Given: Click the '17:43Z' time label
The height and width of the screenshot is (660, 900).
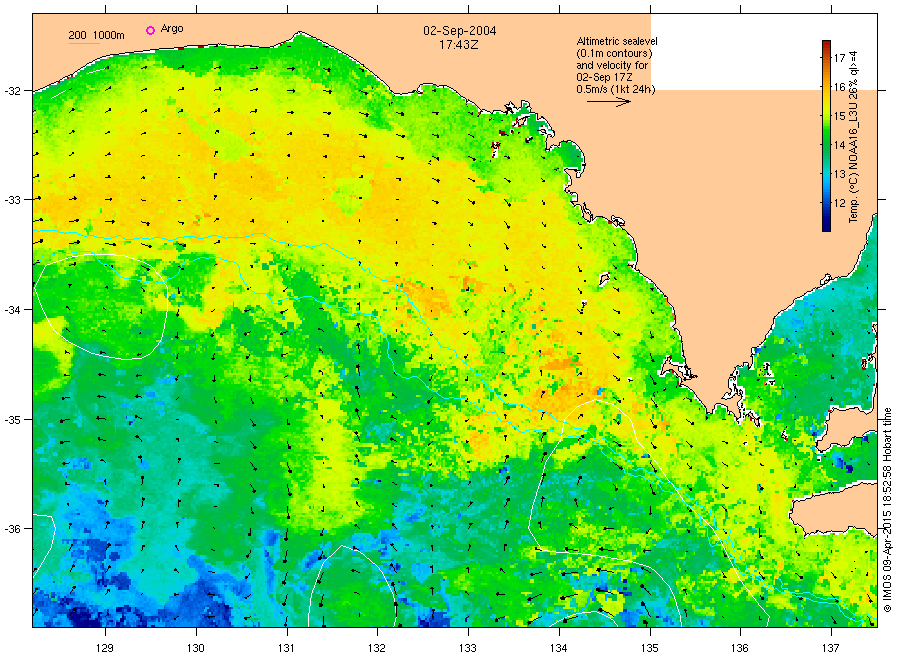Looking at the screenshot, I should [x=459, y=44].
